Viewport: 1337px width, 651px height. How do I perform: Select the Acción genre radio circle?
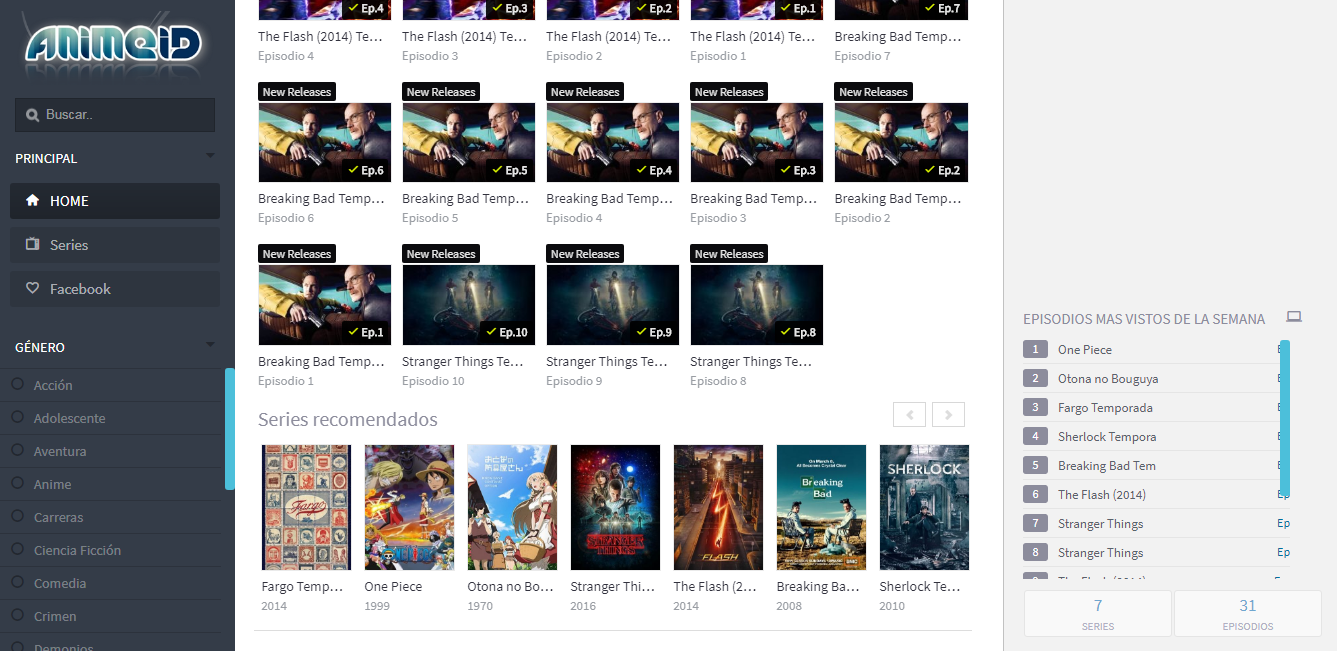17,384
